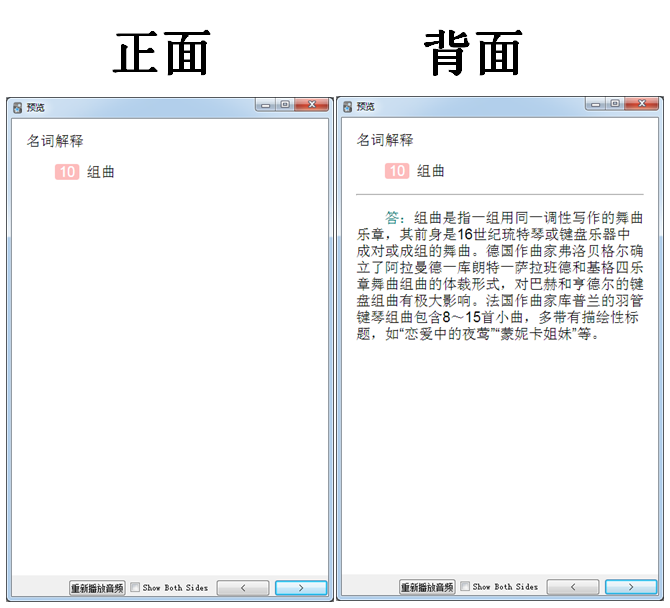Click the Anki app icon in left title bar
The height and width of the screenshot is (608, 670).
pyautogui.click(x=17, y=107)
